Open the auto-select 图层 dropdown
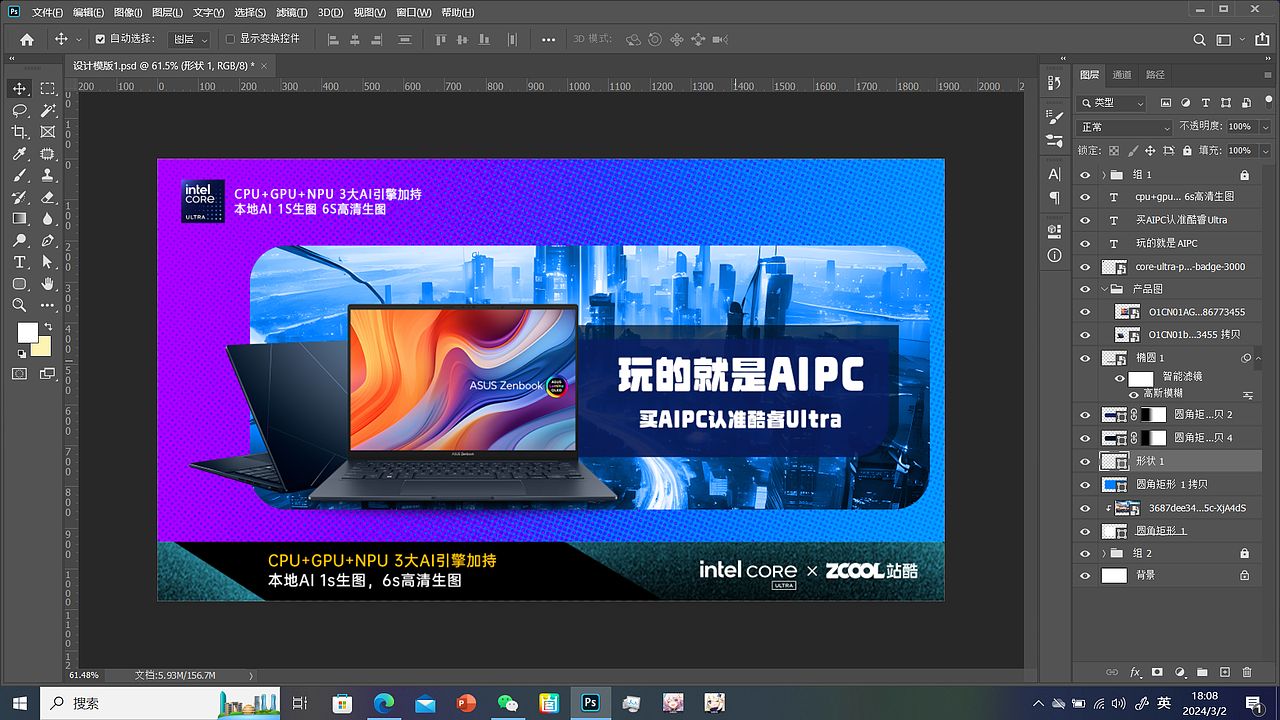This screenshot has height=720, width=1280. click(189, 39)
